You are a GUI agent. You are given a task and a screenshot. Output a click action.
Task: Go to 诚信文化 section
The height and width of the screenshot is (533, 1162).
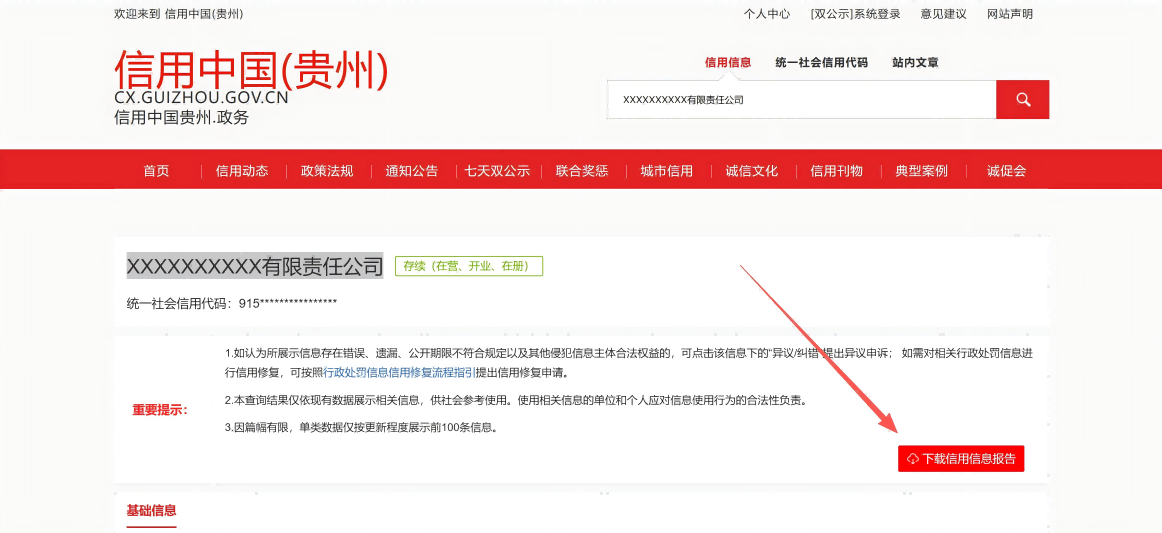point(752,171)
